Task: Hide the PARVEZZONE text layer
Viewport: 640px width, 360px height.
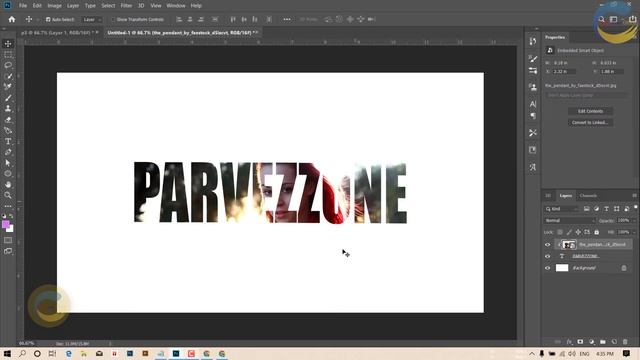Action: (548, 256)
